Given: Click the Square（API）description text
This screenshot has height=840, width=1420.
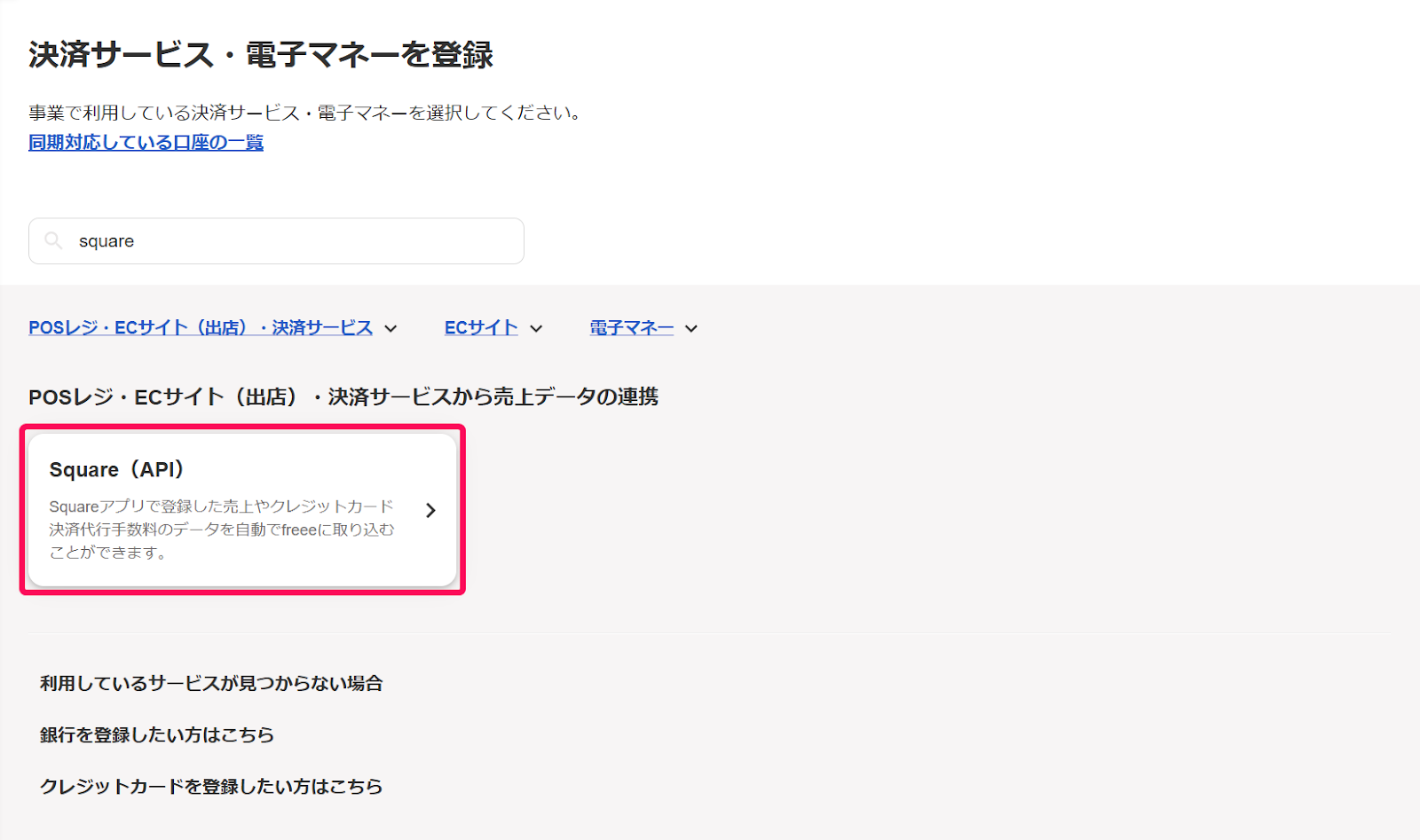Looking at the screenshot, I should click(222, 530).
